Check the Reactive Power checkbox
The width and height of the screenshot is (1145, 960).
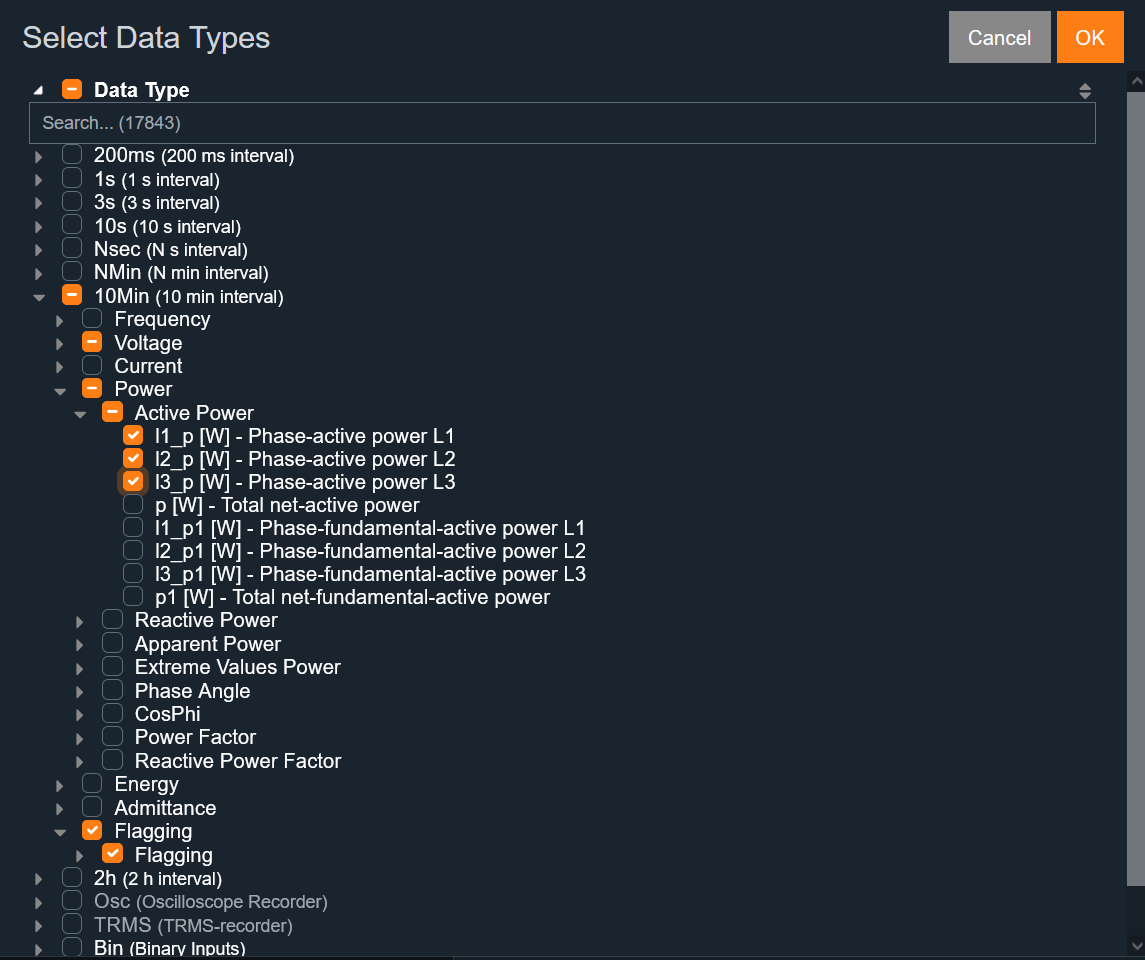113,620
